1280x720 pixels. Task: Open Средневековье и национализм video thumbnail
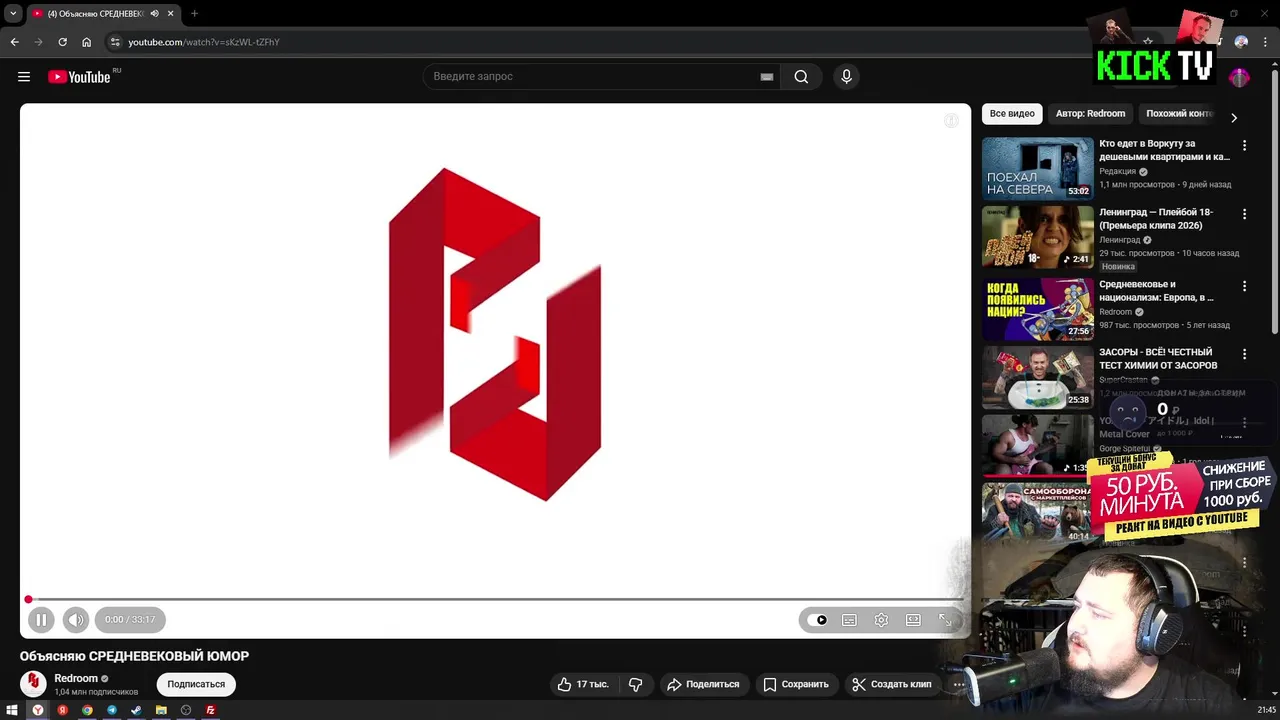pos(1038,310)
